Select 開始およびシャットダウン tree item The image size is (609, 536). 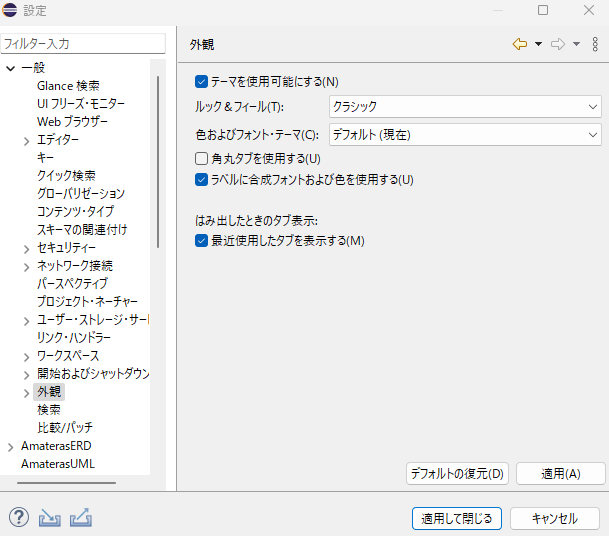coord(93,373)
